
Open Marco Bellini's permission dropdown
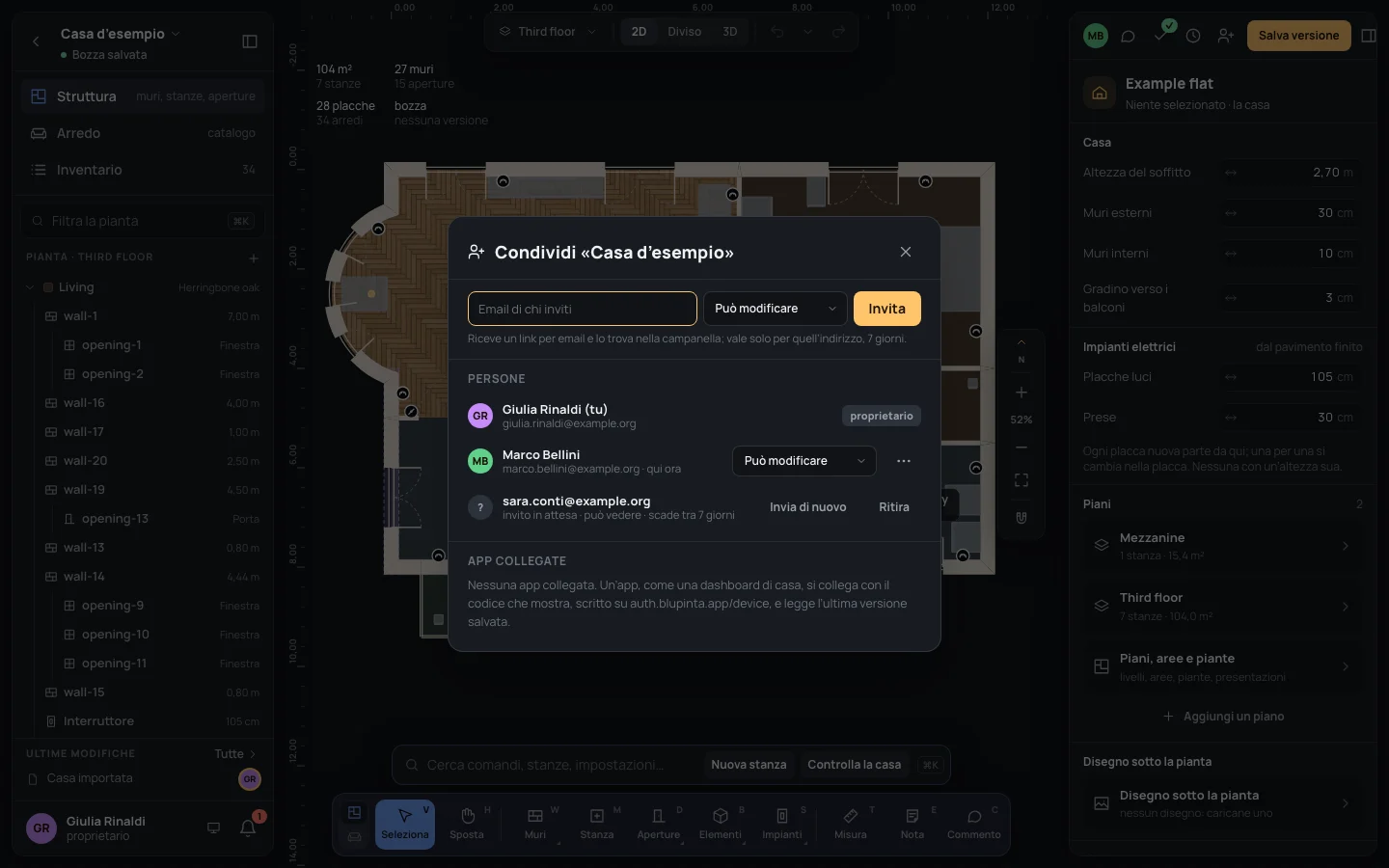(x=804, y=461)
